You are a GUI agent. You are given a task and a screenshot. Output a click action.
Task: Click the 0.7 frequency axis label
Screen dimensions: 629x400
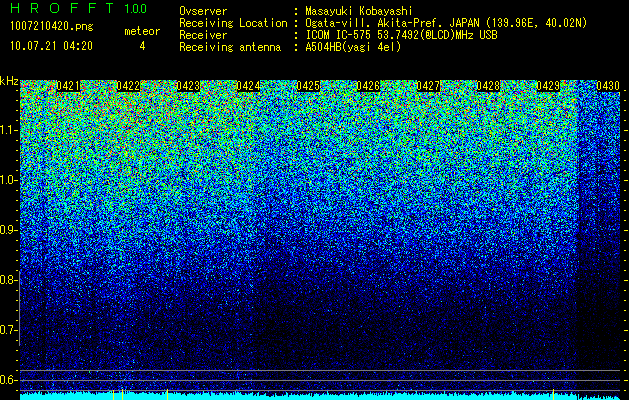(9, 330)
